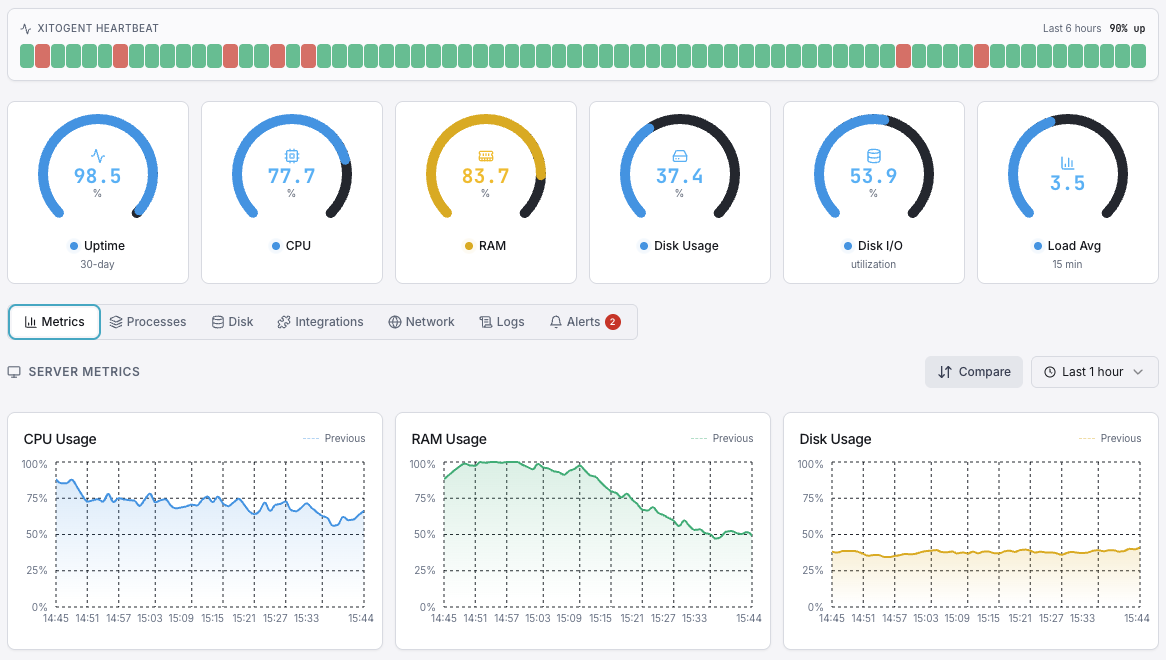Image resolution: width=1166 pixels, height=660 pixels.
Task: Click the activity pulse icon inside the Uptime gauge
Action: 97,156
